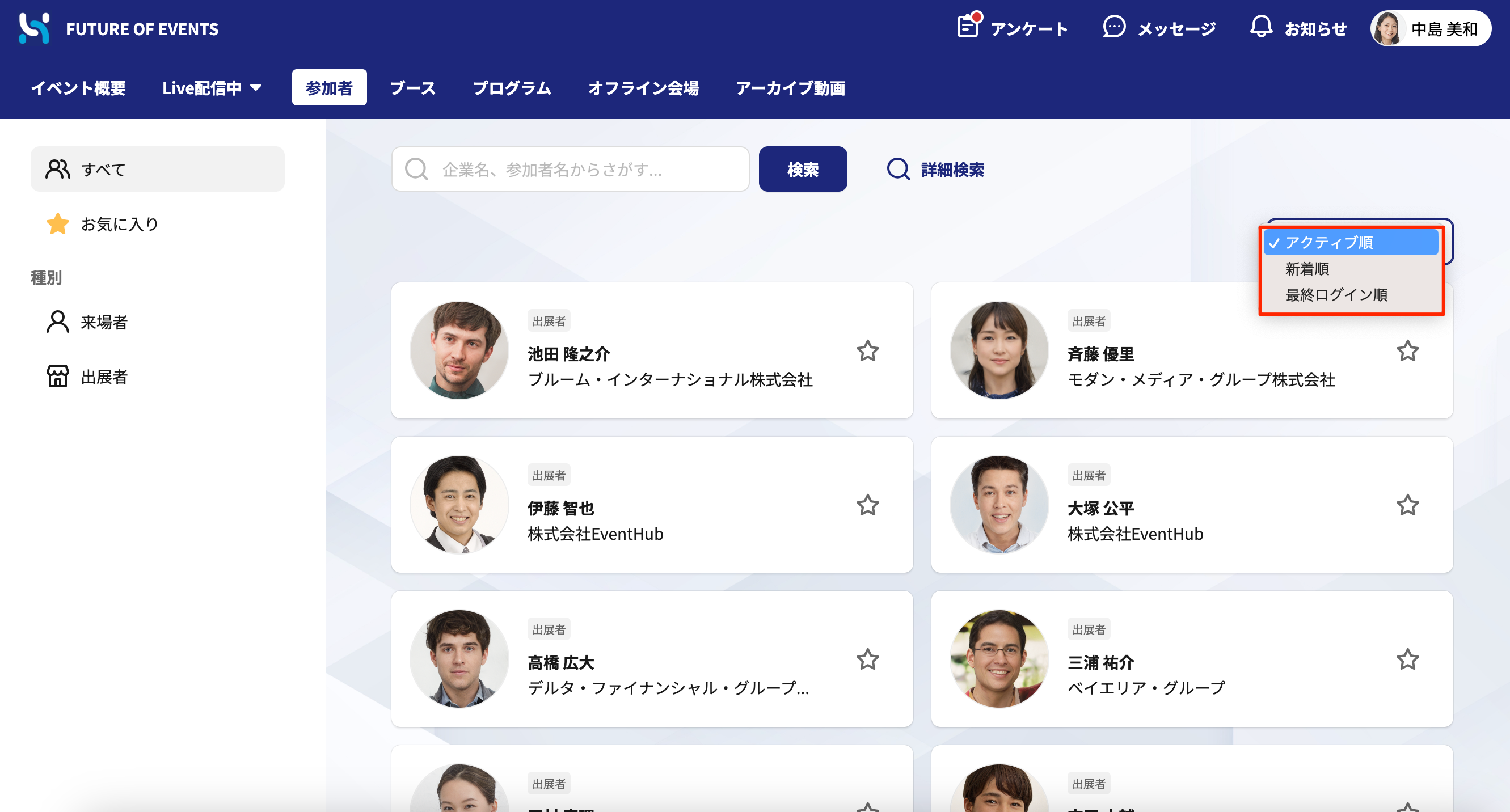1510x812 pixels.
Task: Open 三浦 祐介 profile photo
Action: [x=999, y=658]
